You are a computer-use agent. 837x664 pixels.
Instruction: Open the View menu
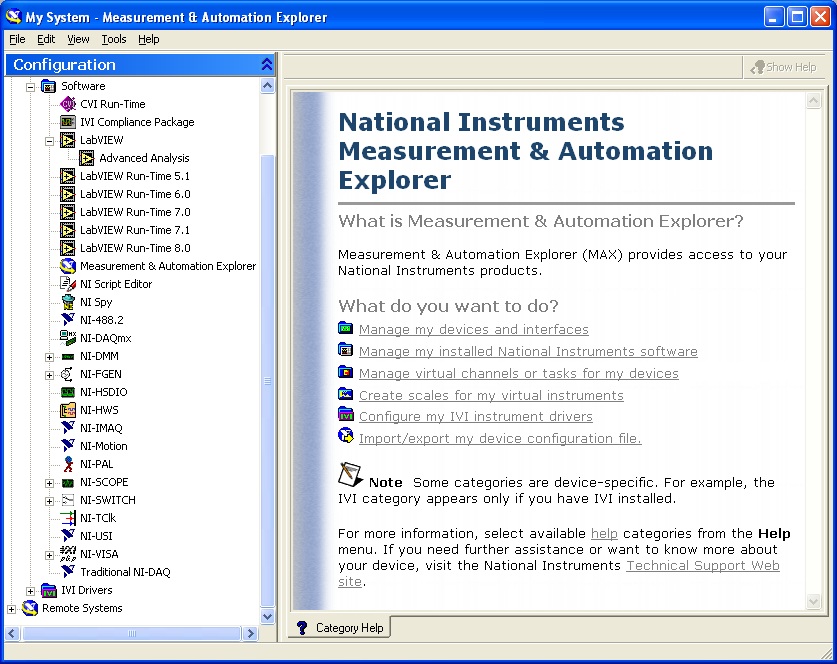[78, 39]
